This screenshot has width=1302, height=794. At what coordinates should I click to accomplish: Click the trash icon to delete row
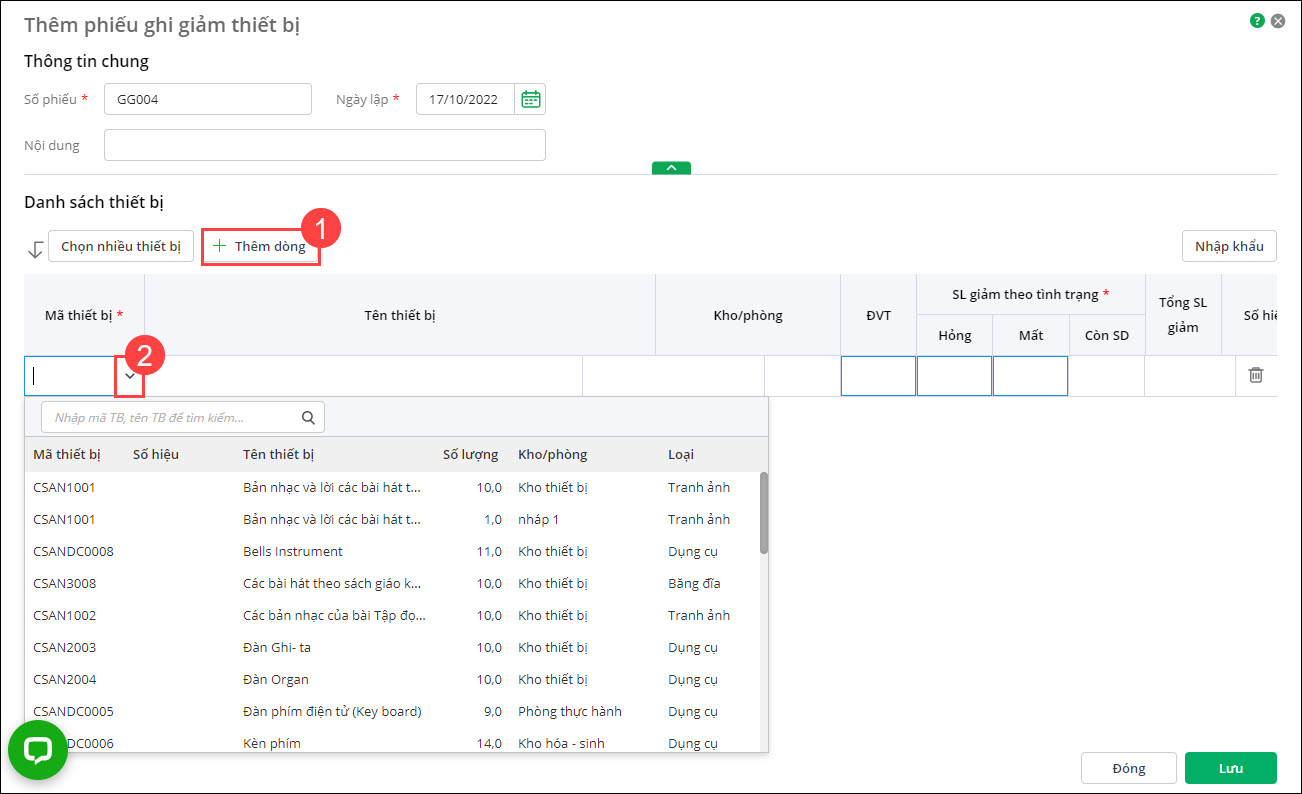tap(1256, 375)
